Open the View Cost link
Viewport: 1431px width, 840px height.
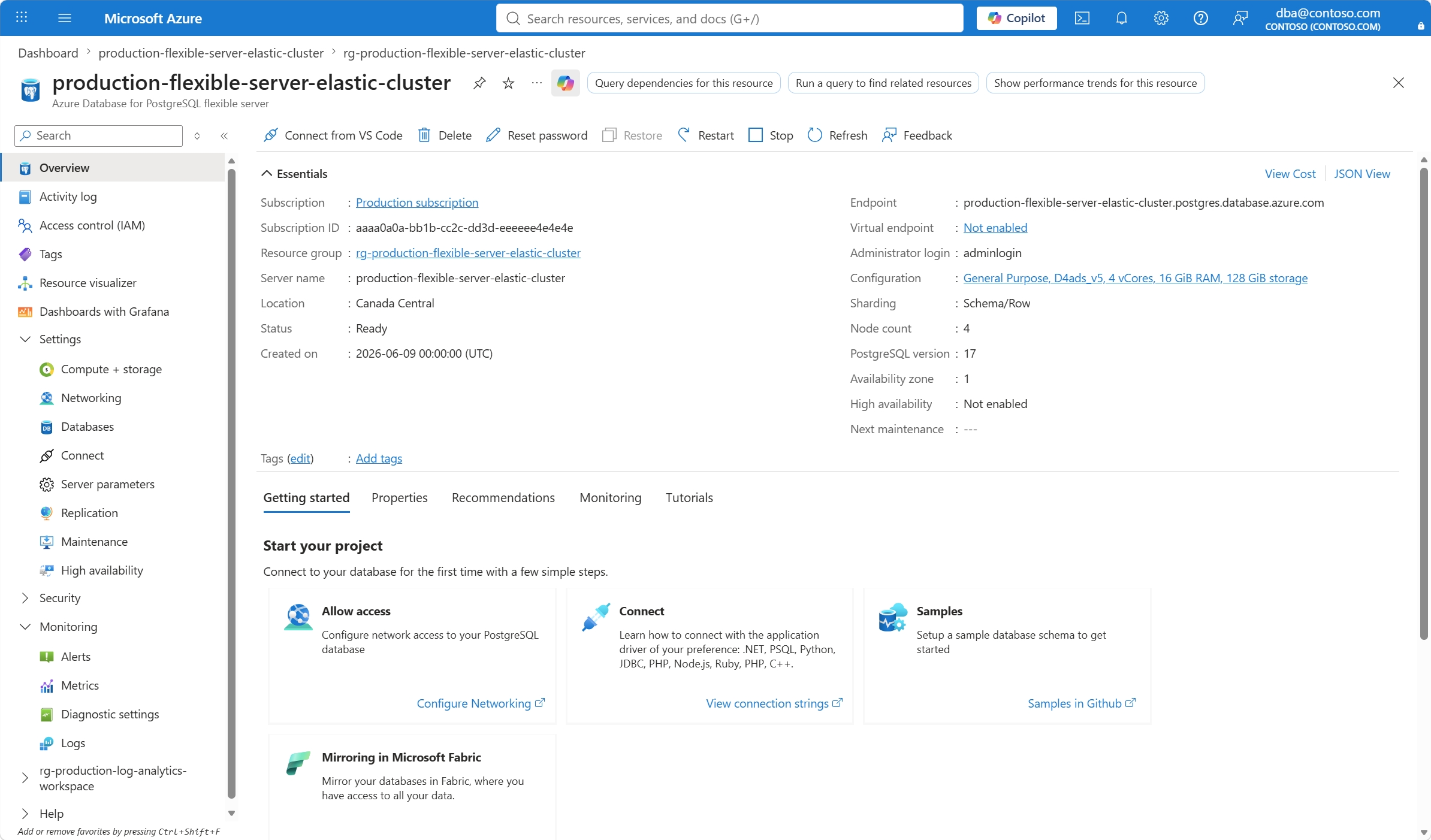click(1290, 174)
